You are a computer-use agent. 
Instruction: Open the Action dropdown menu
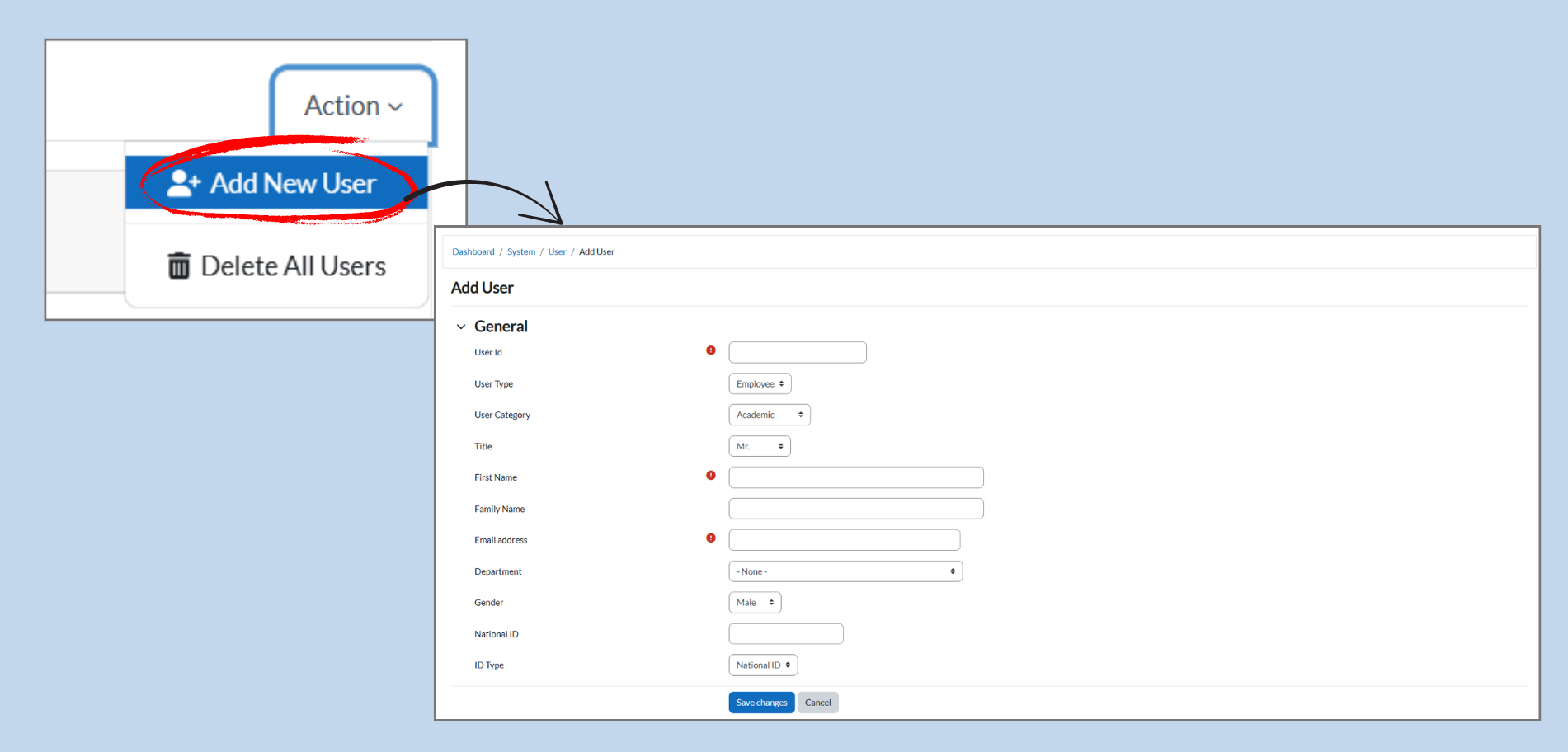[353, 106]
